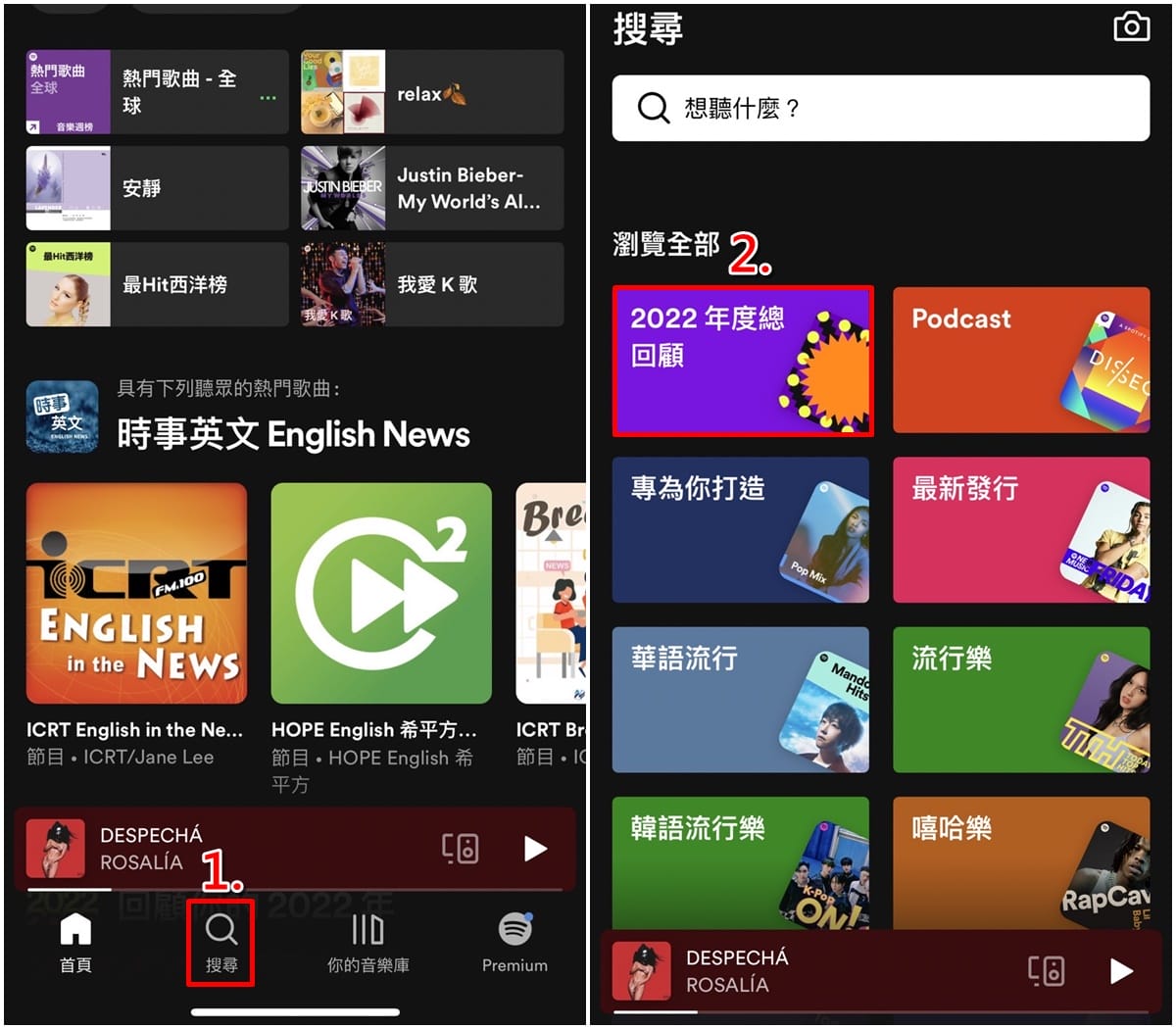This screenshot has height=1029, width=1176.
Task: Open 熱門歌曲 - 全球 playlist shortcut
Action: tap(157, 92)
